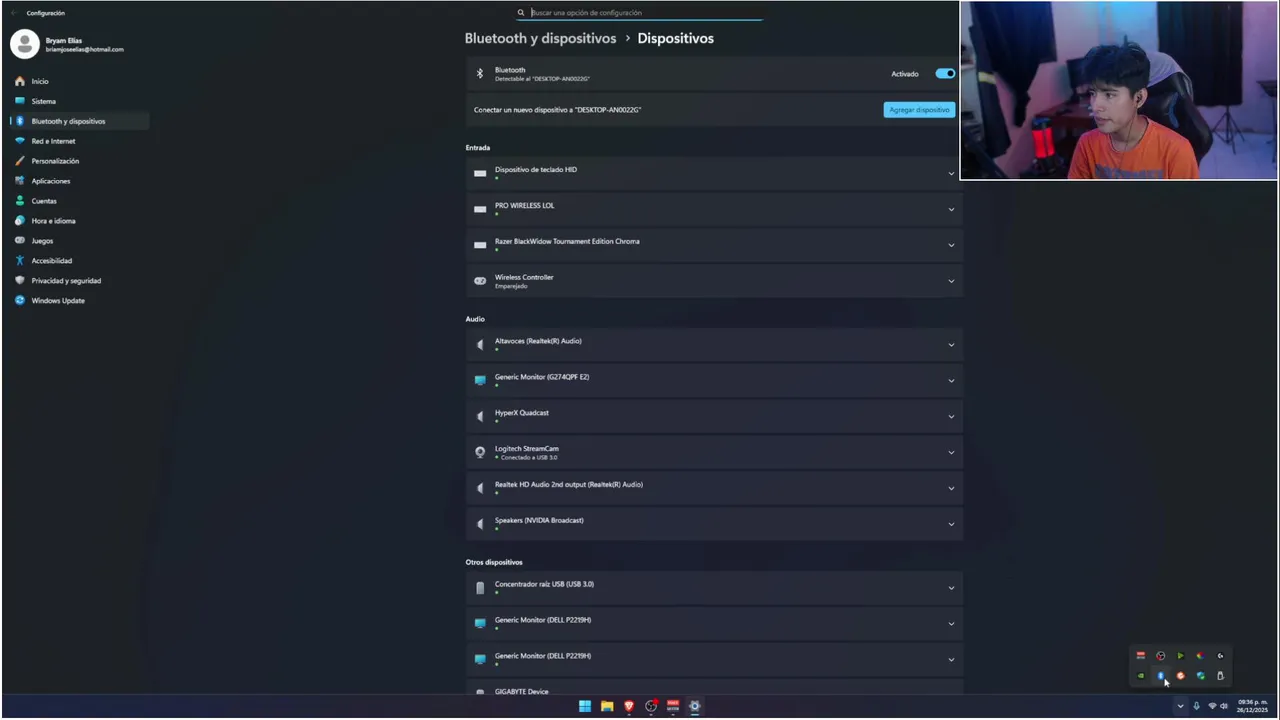Click the Entrada section heading
This screenshot has width=1280, height=720.
click(478, 148)
